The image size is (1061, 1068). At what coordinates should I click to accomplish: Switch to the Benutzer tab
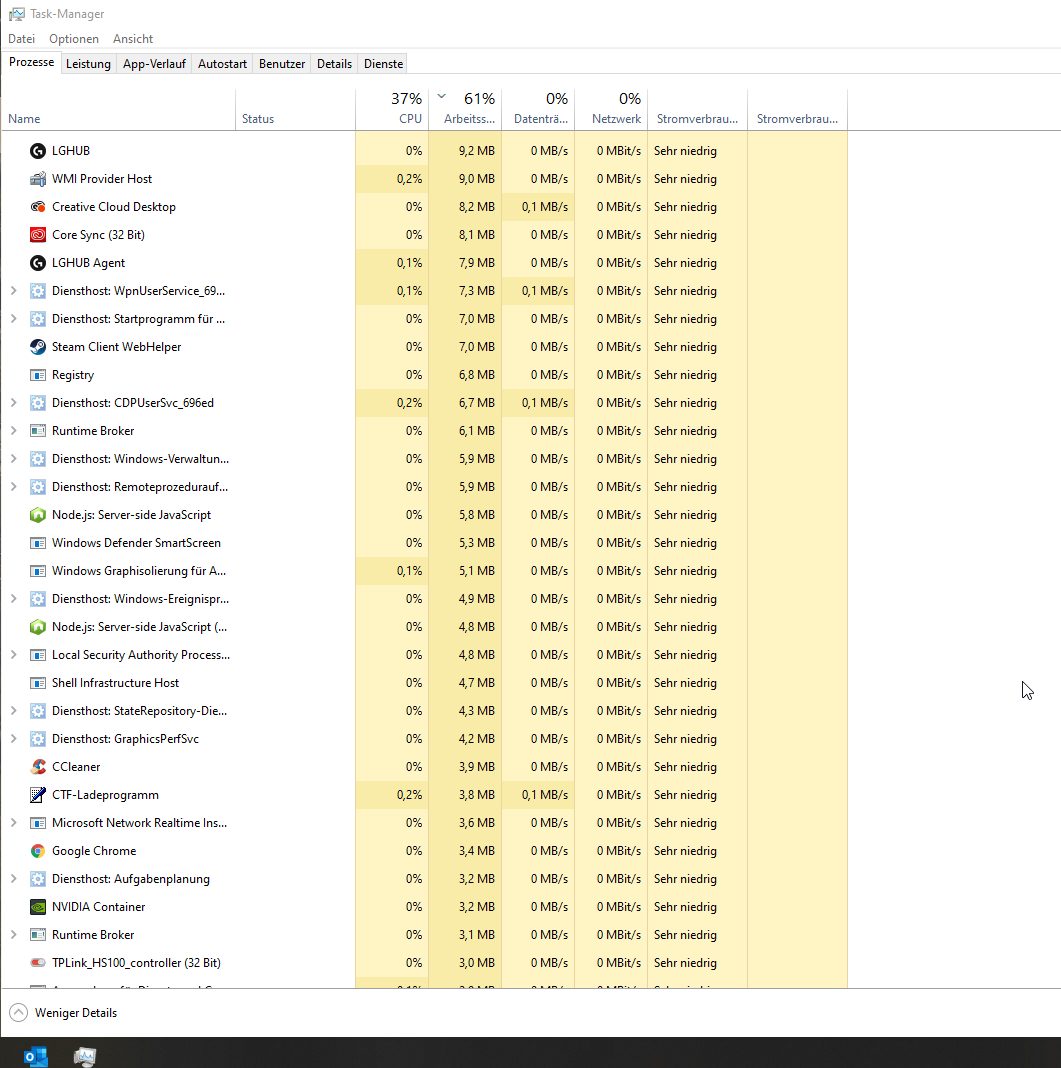point(282,63)
